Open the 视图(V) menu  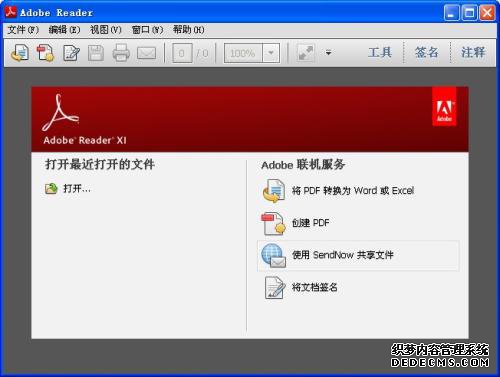click(x=106, y=30)
